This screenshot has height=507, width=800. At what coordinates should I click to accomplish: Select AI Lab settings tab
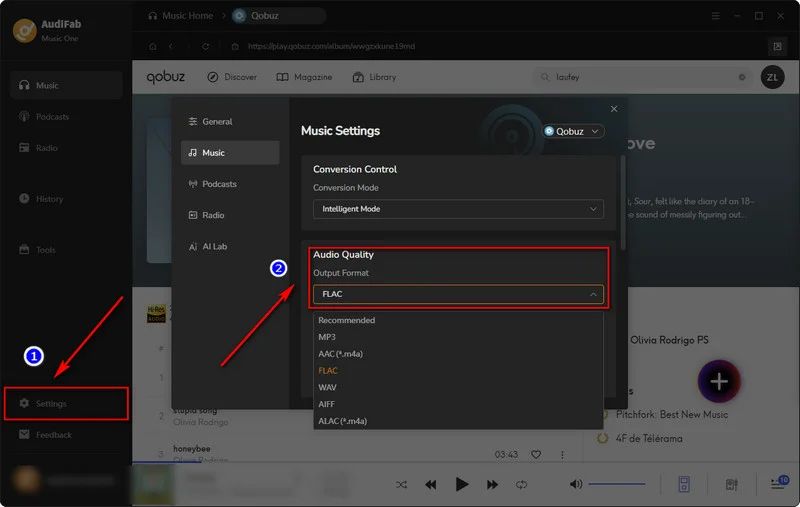(x=230, y=246)
